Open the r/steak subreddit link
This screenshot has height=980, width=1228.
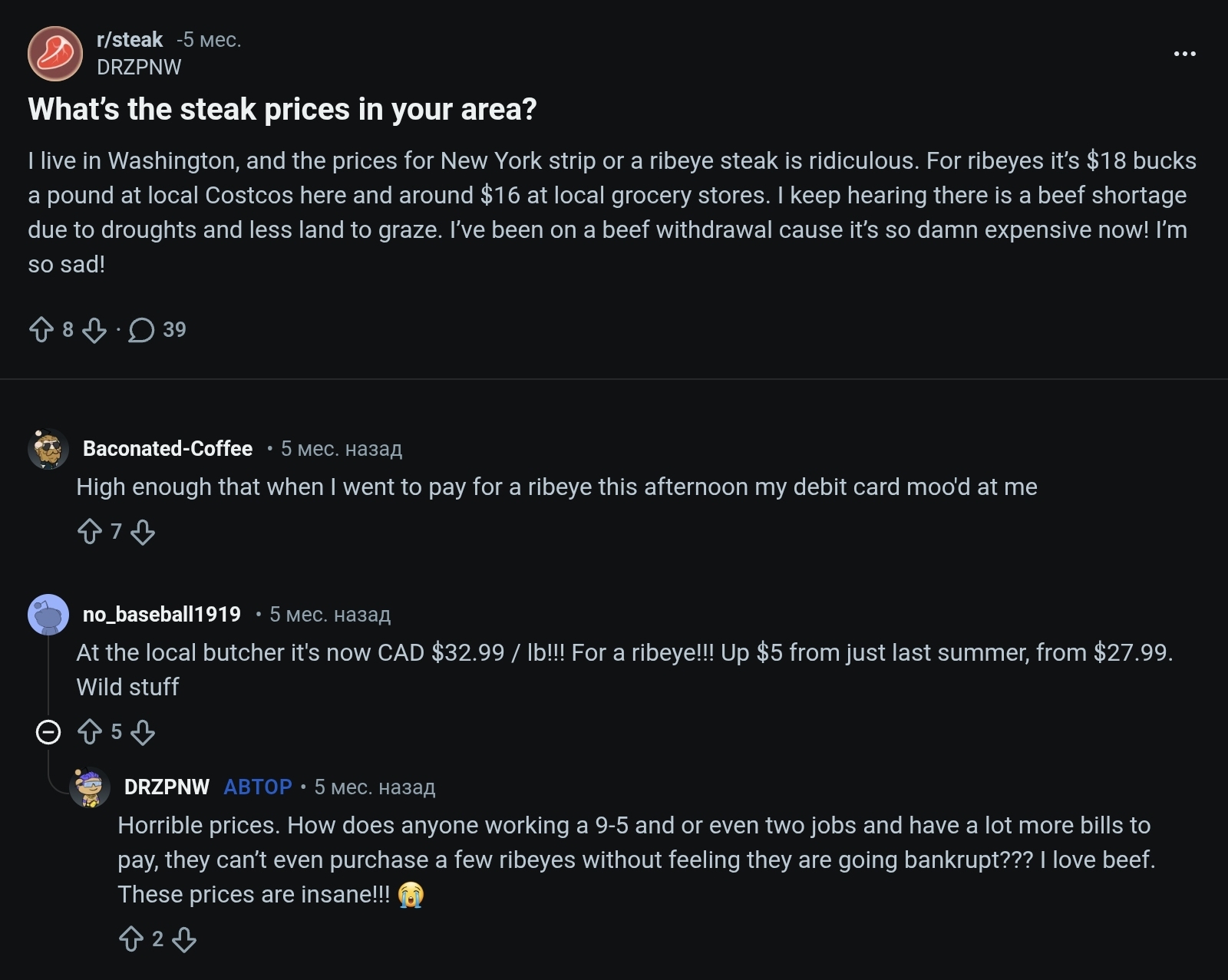(x=130, y=39)
